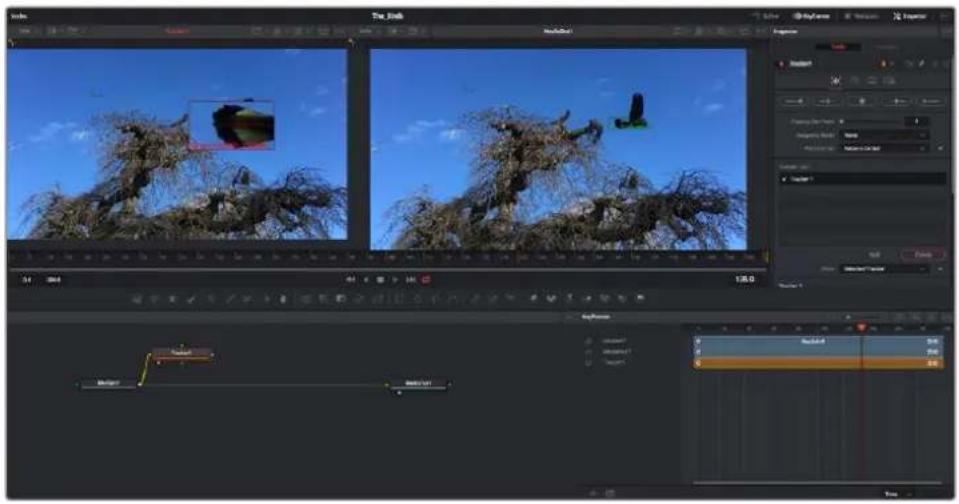Open the Spline editor panel

[x=765, y=17]
